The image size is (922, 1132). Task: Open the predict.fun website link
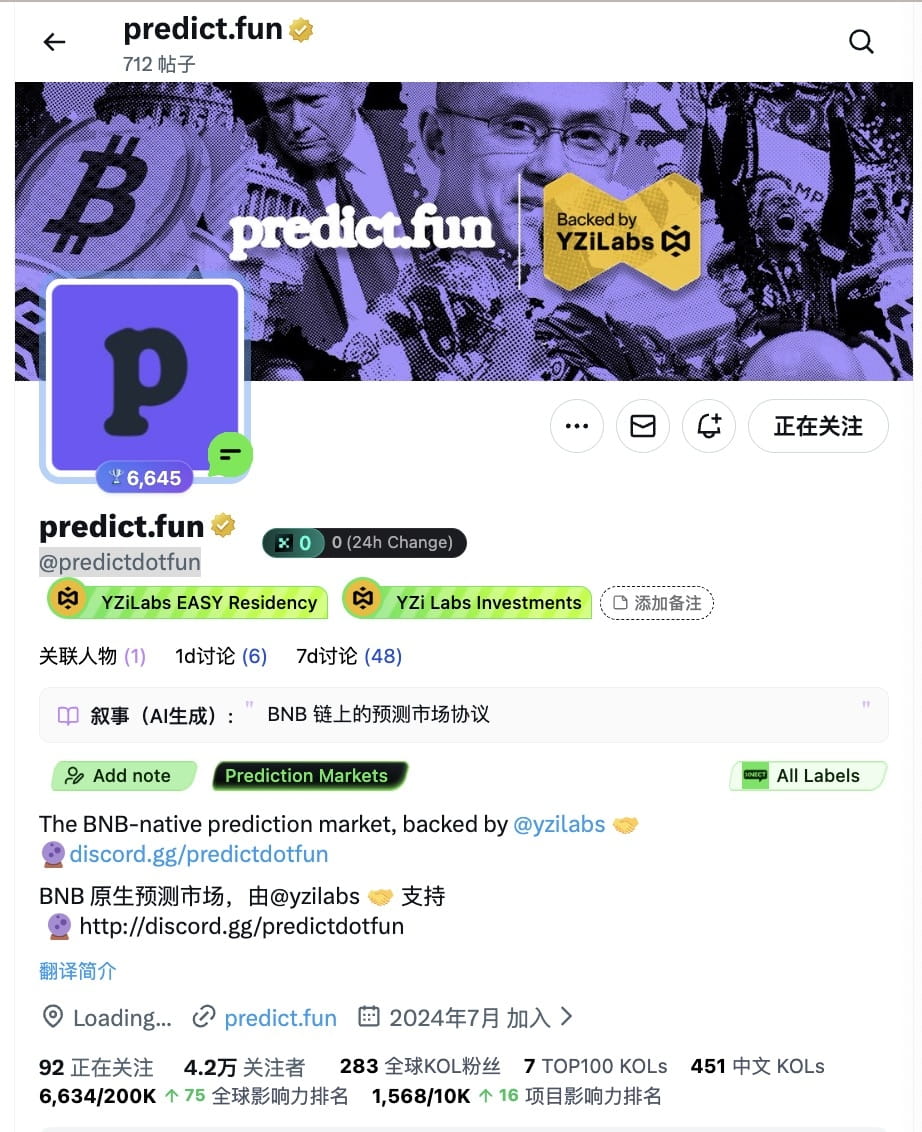tap(280, 1018)
